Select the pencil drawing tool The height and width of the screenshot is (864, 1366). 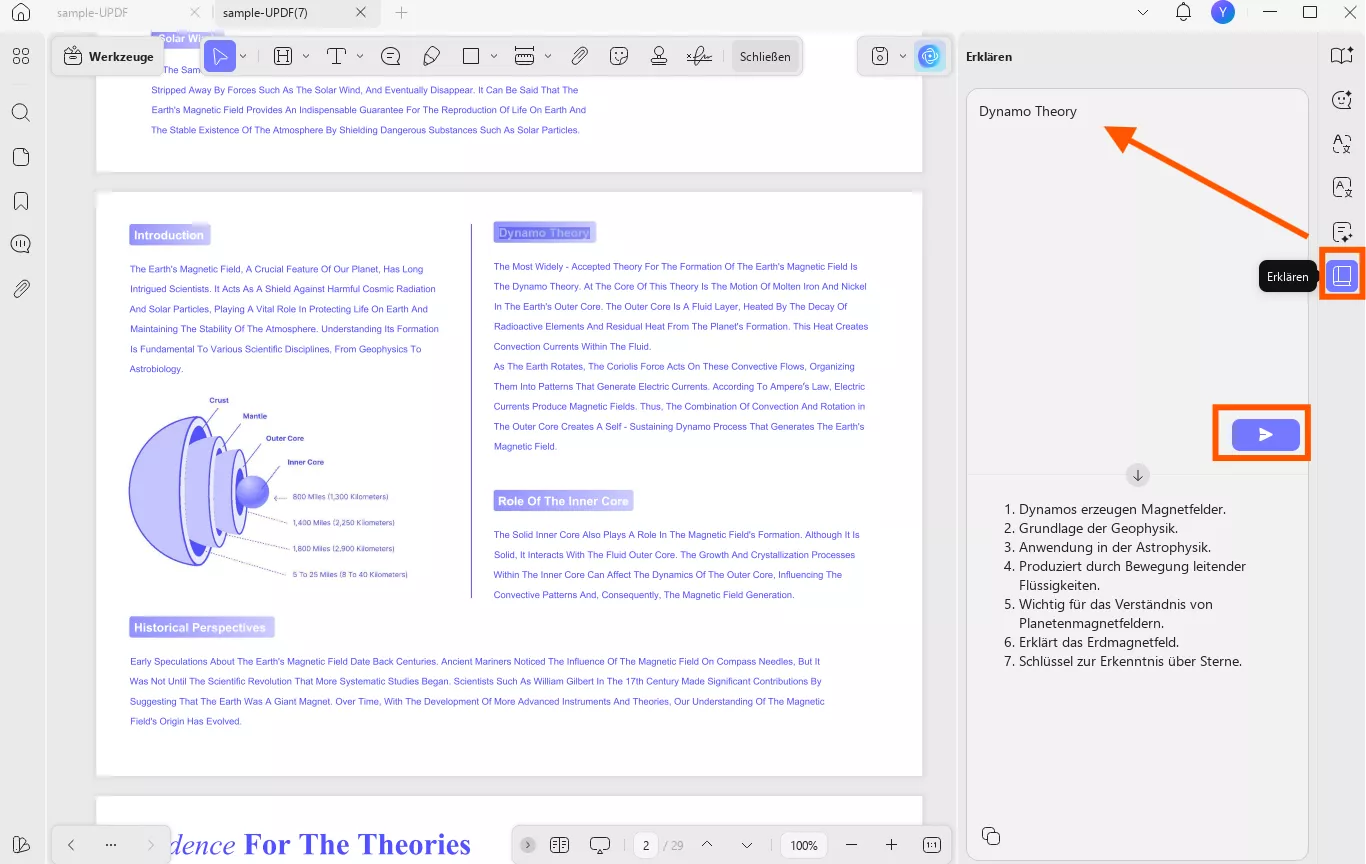432,57
